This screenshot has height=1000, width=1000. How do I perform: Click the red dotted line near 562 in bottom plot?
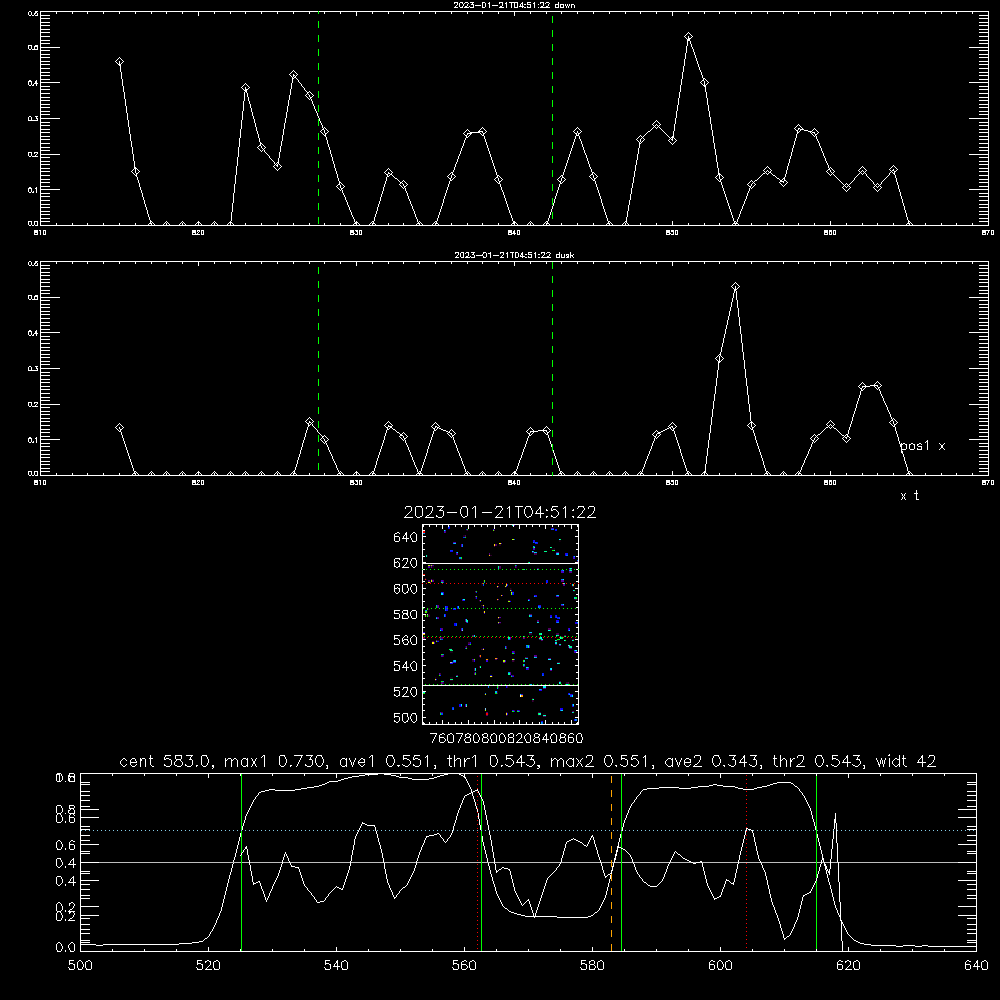pos(478,862)
